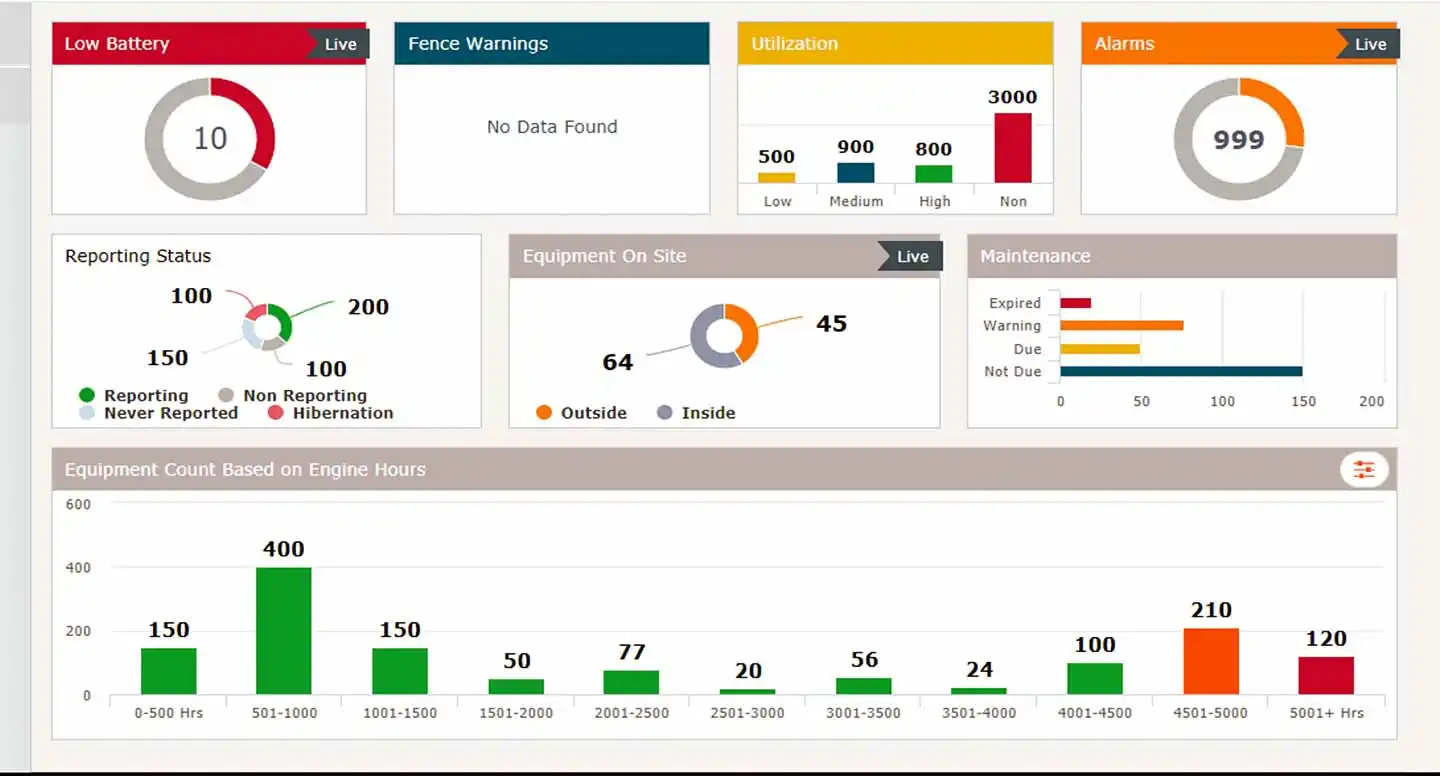This screenshot has height=776, width=1440.
Task: Toggle the Inside legend item
Action: (696, 413)
